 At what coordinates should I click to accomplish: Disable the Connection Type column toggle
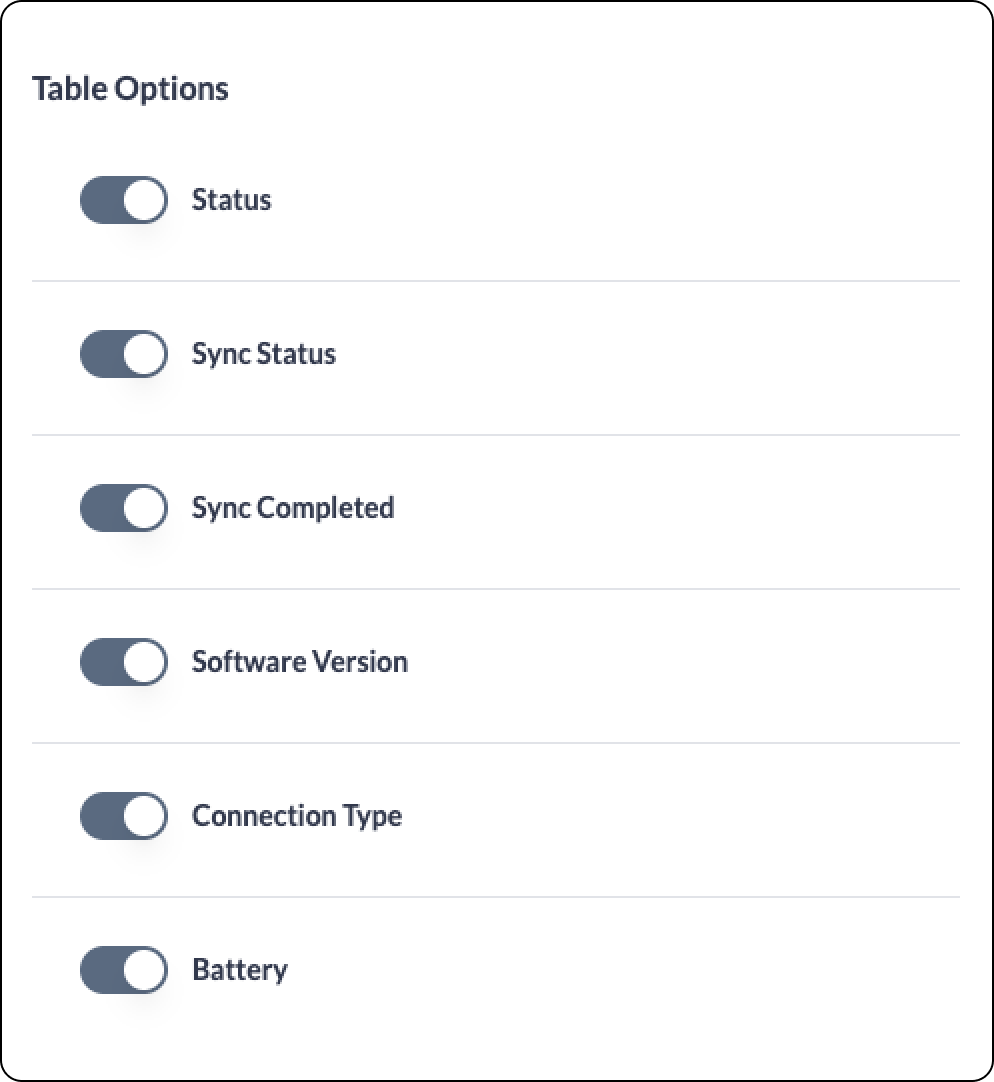coord(124,816)
